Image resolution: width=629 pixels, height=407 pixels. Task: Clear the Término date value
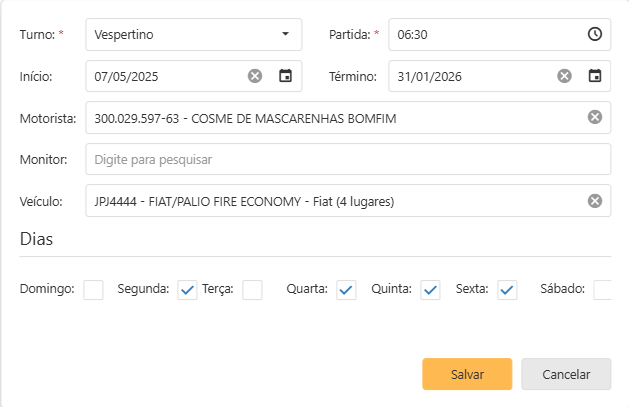[564, 76]
